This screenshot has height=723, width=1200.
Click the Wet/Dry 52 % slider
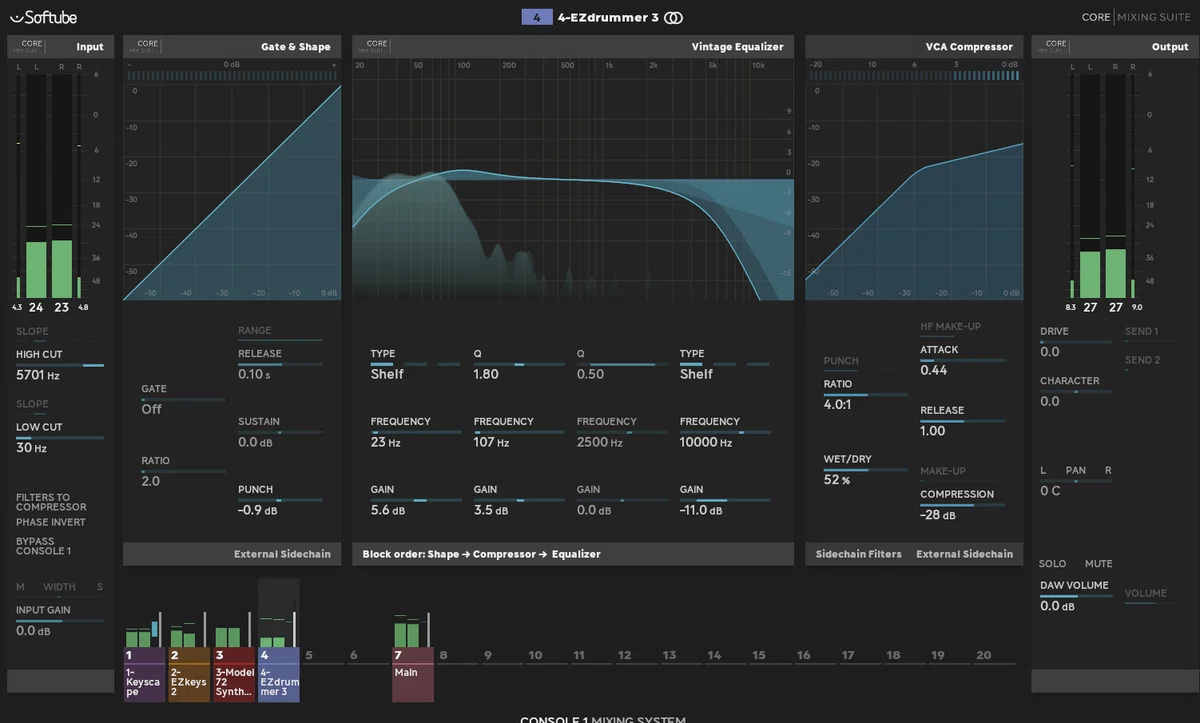[x=866, y=470]
